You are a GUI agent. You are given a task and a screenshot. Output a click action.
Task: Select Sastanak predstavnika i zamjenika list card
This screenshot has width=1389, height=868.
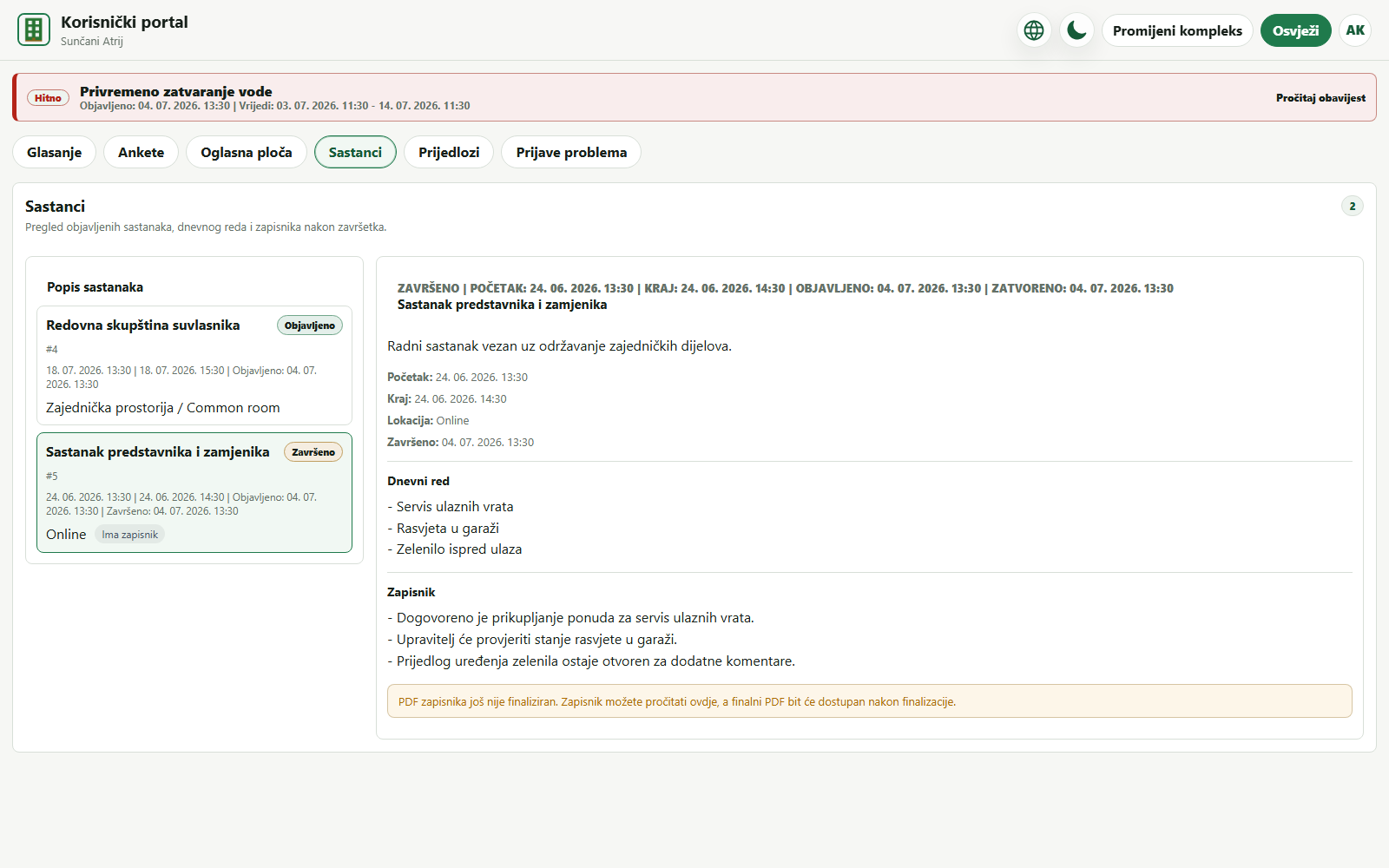(x=194, y=492)
